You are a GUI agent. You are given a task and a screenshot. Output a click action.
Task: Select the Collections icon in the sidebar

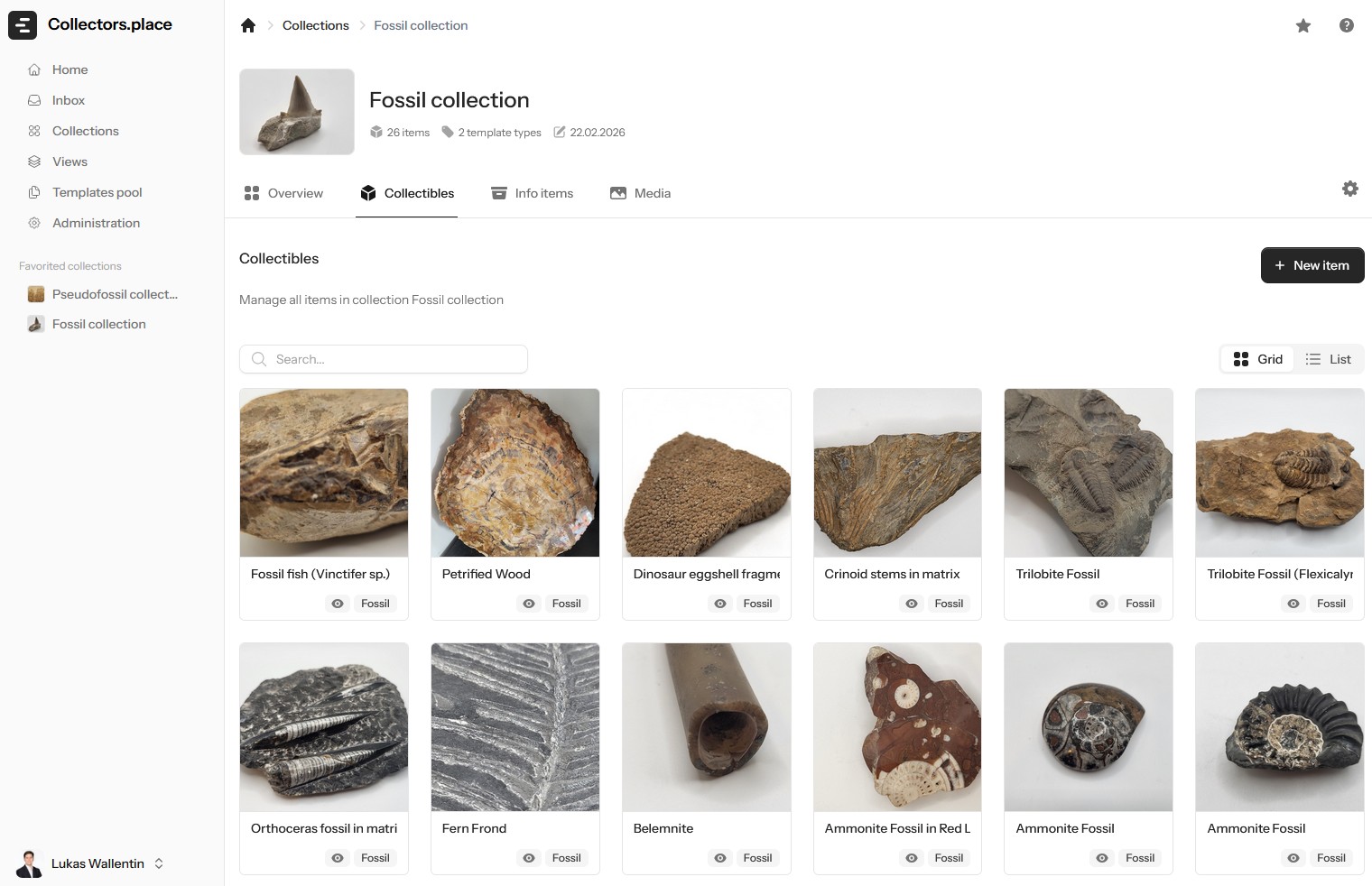(34, 131)
